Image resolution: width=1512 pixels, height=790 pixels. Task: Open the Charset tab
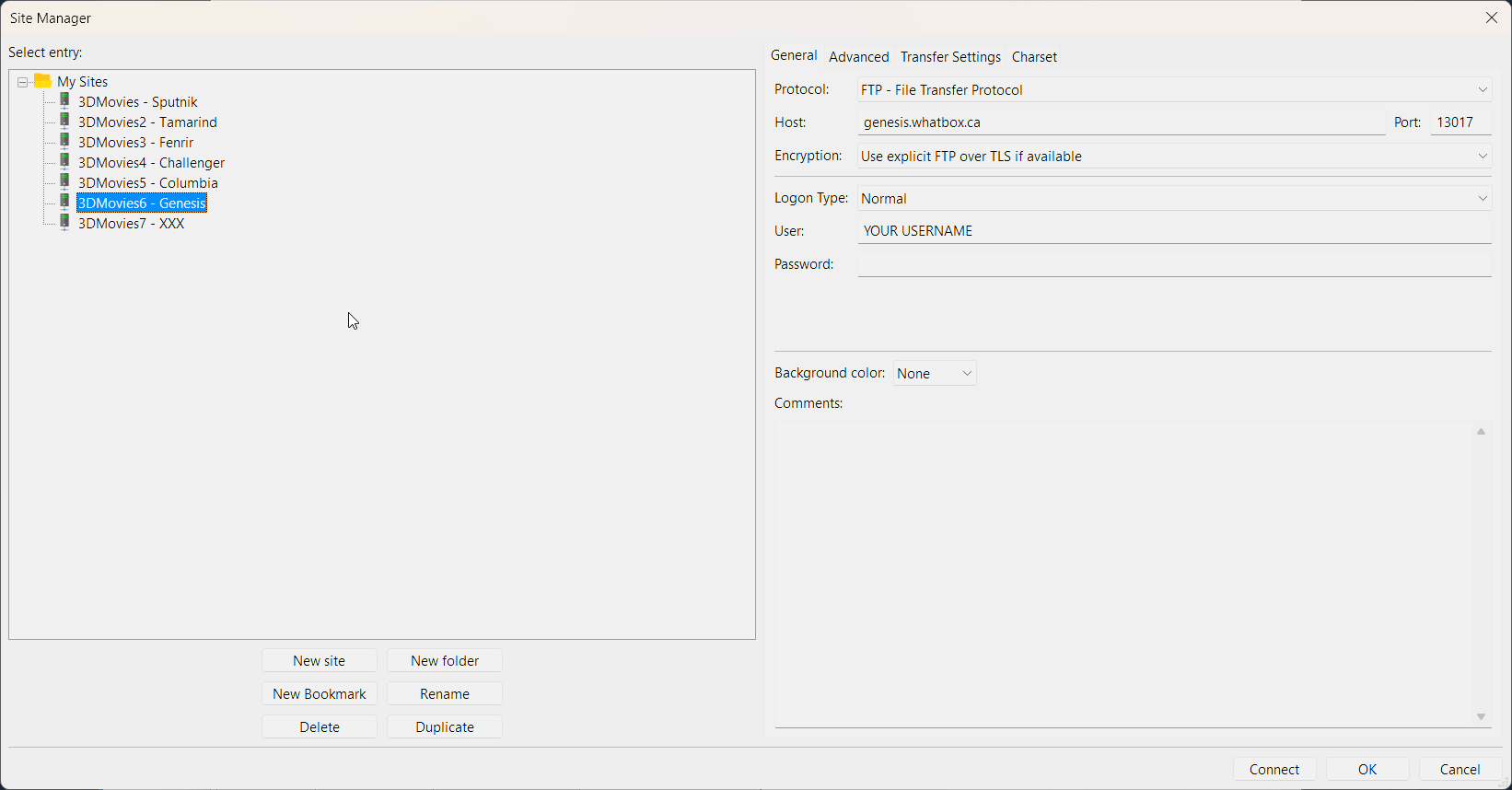click(x=1034, y=57)
